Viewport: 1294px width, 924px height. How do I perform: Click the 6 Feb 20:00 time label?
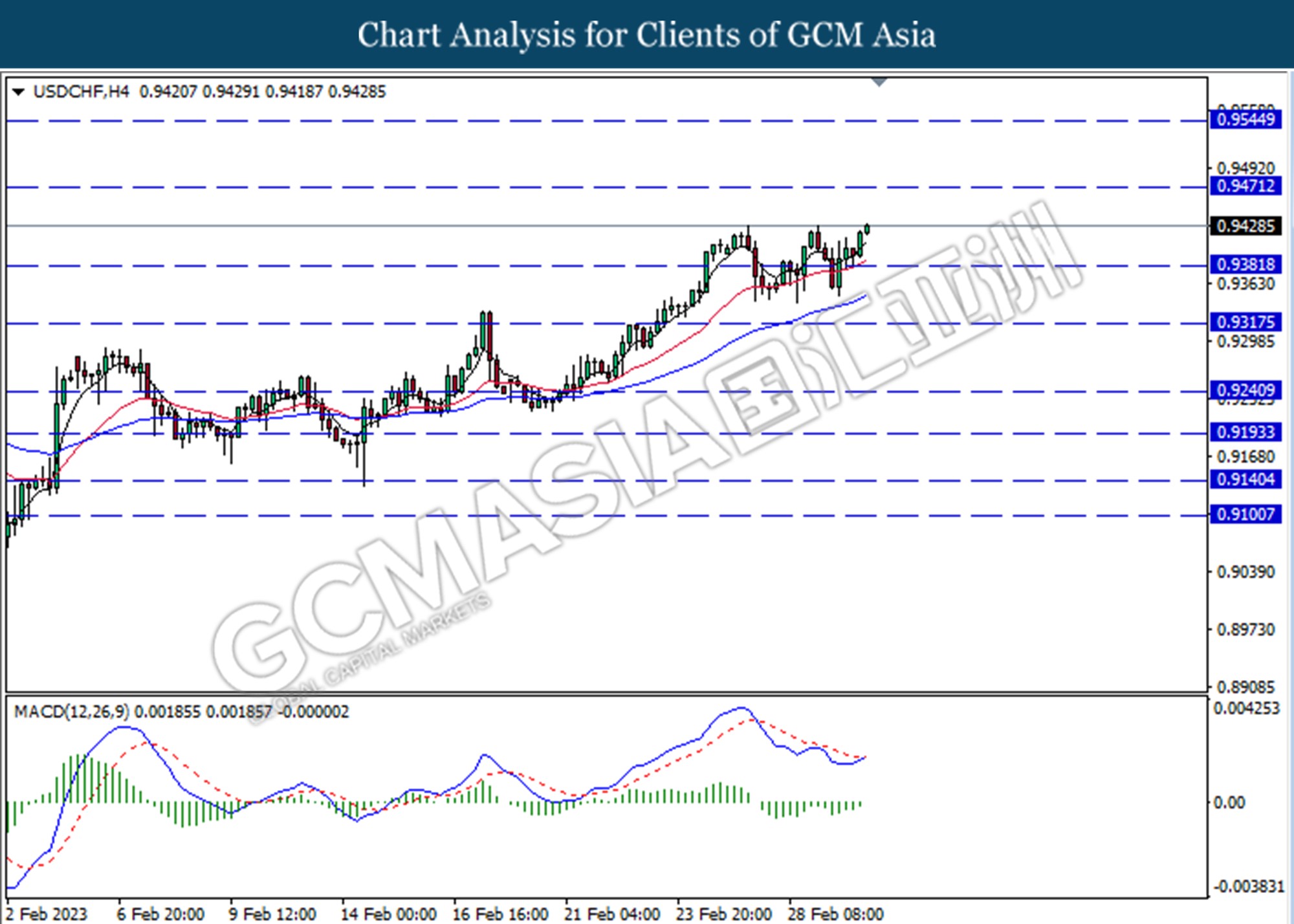160,914
